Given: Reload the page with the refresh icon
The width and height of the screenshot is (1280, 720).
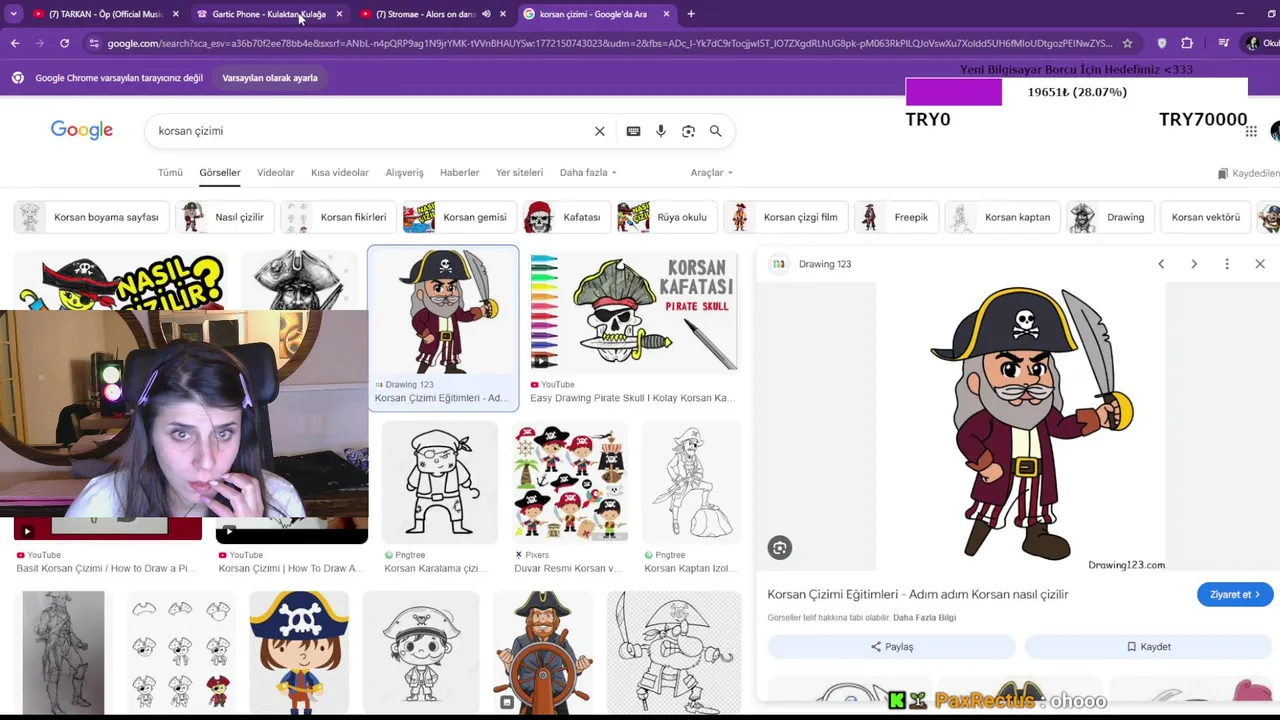Looking at the screenshot, I should 64,43.
